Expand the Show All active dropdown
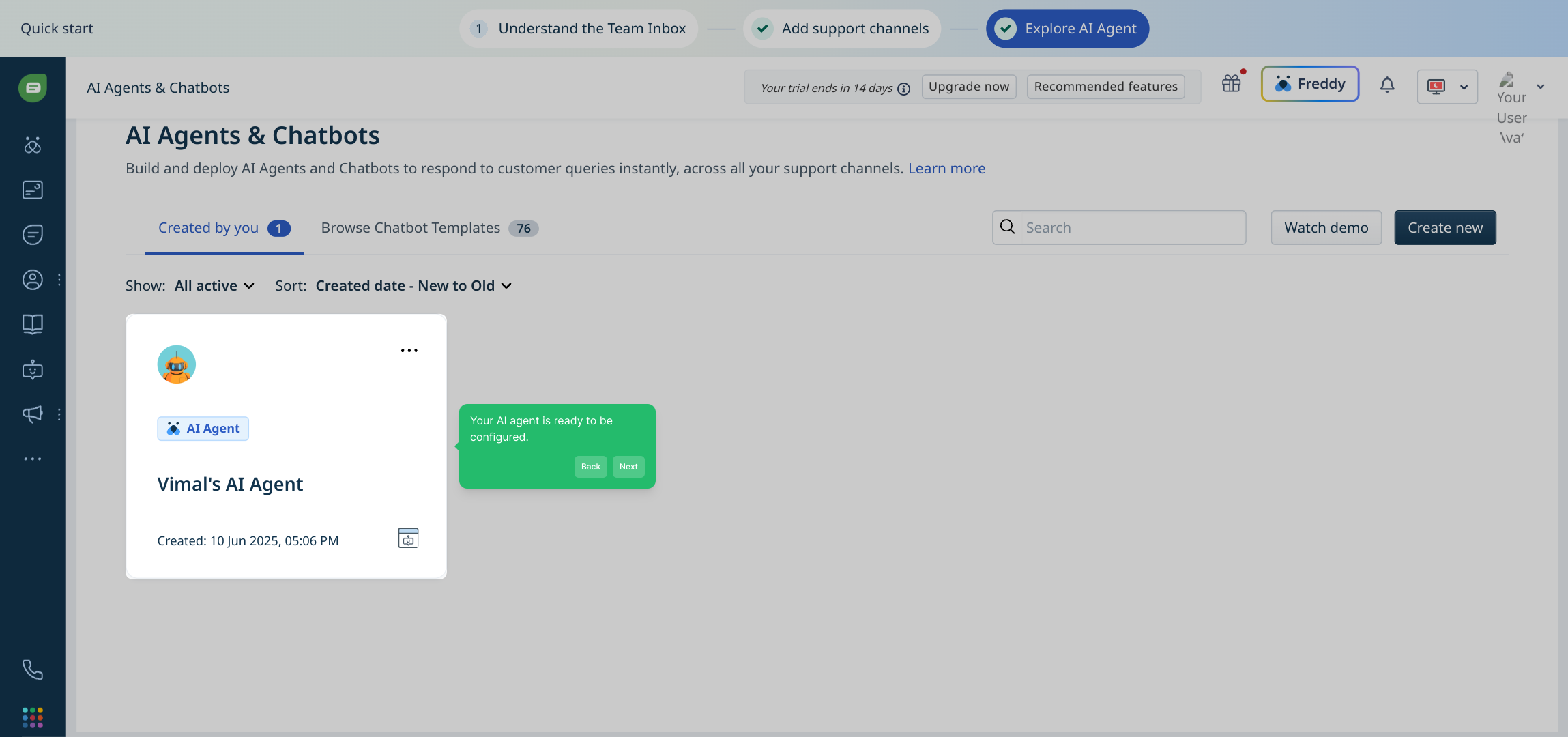Screen dimensions: 1568x737 pyautogui.click(x=214, y=286)
